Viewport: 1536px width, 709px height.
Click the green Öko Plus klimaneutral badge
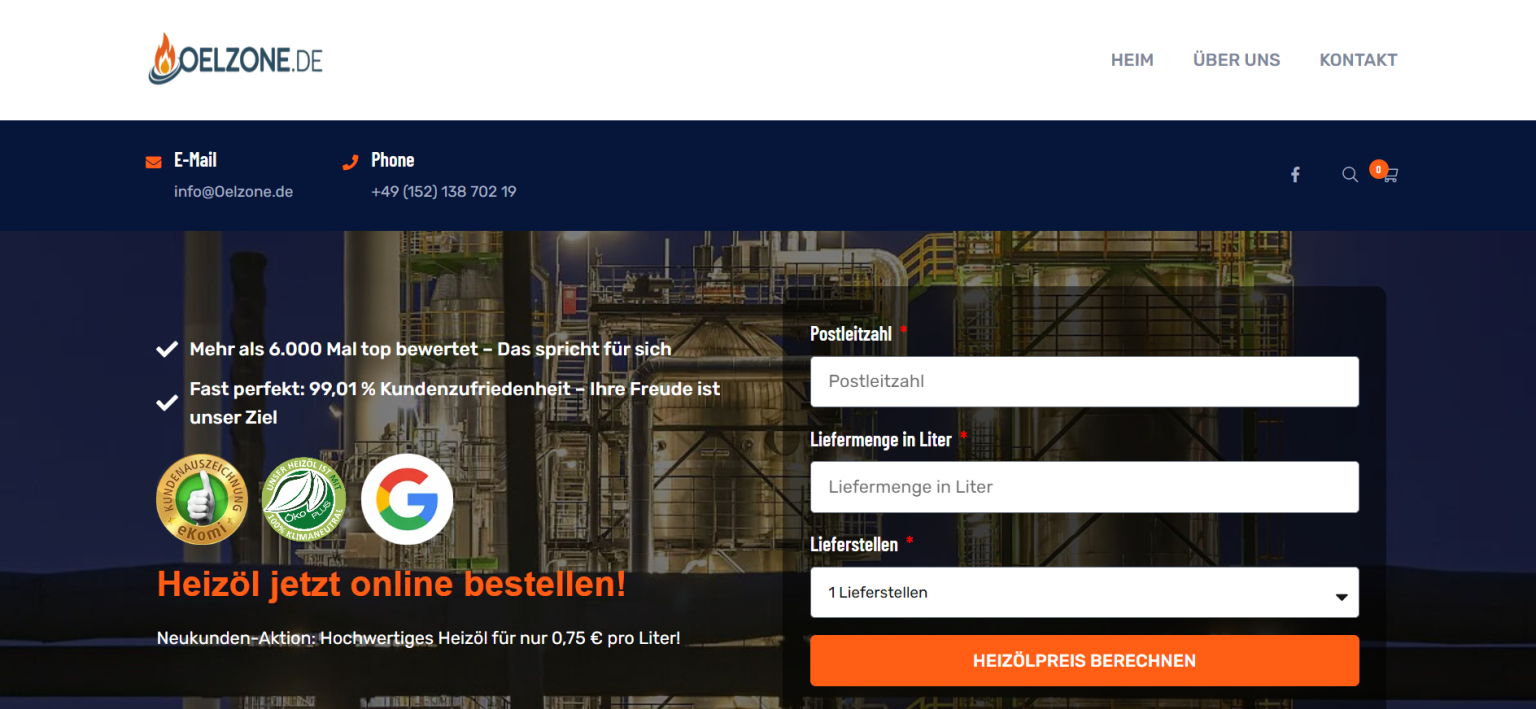click(x=304, y=500)
